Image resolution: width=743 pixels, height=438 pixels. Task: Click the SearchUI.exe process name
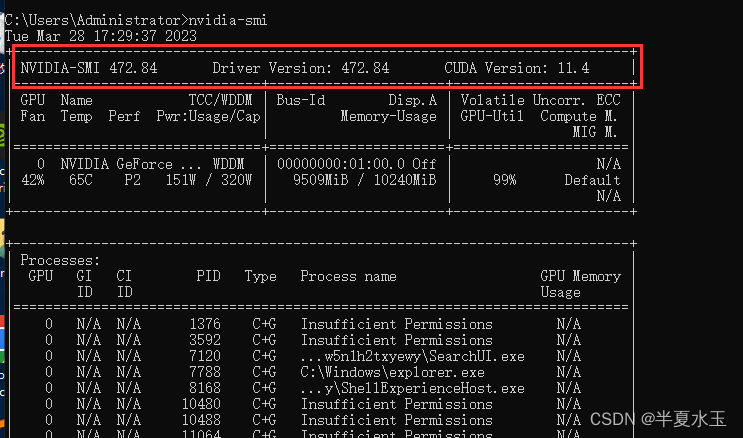tap(412, 356)
